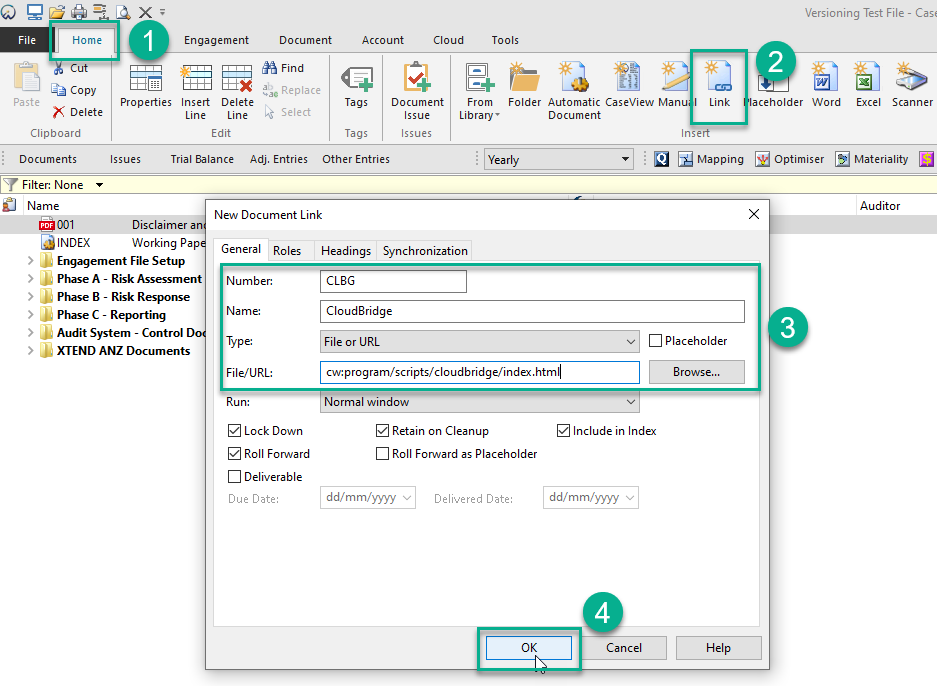Viewport: 937px width, 686px height.
Task: Toggle the Roll Forward checkbox
Action: pos(234,454)
